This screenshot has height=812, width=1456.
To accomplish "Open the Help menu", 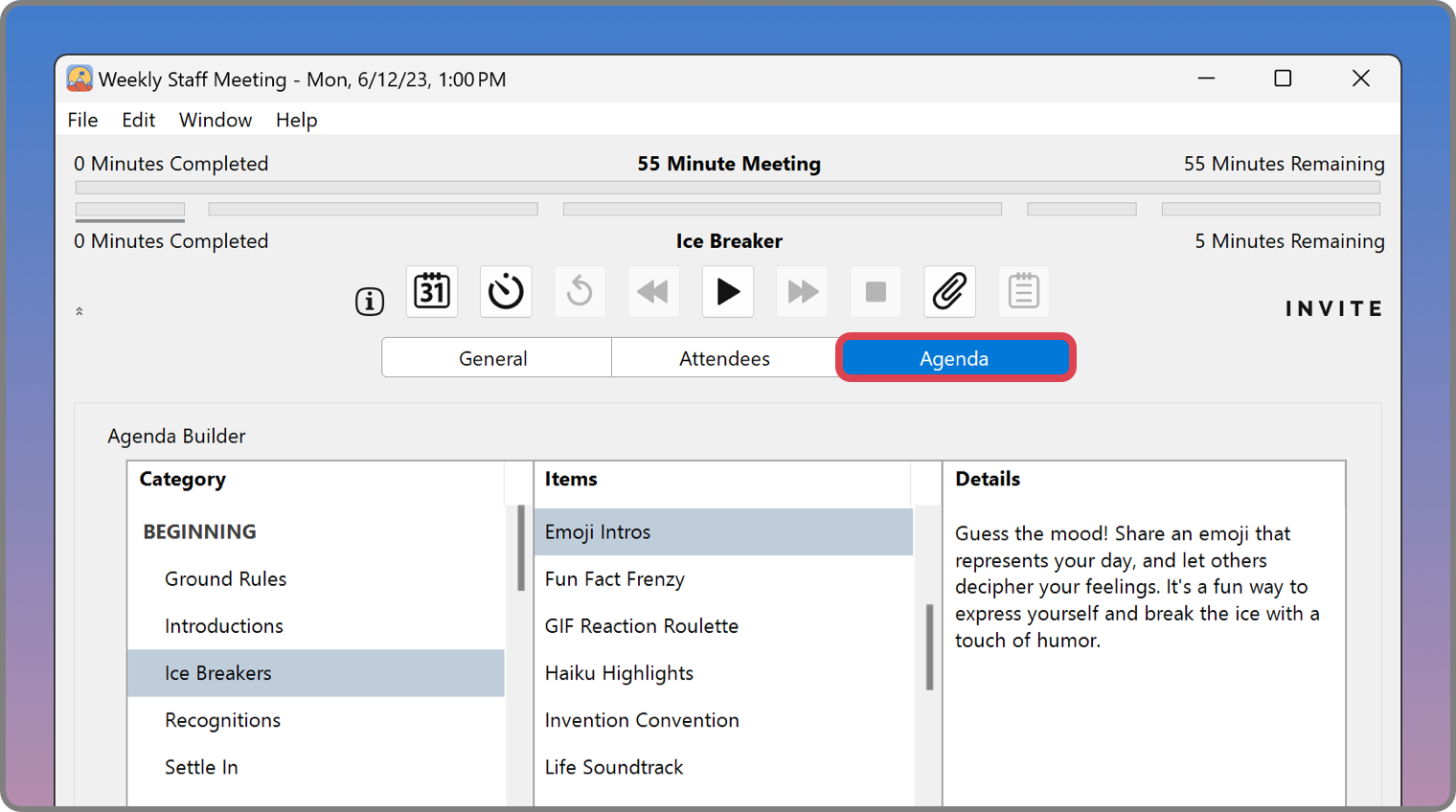I will [296, 120].
